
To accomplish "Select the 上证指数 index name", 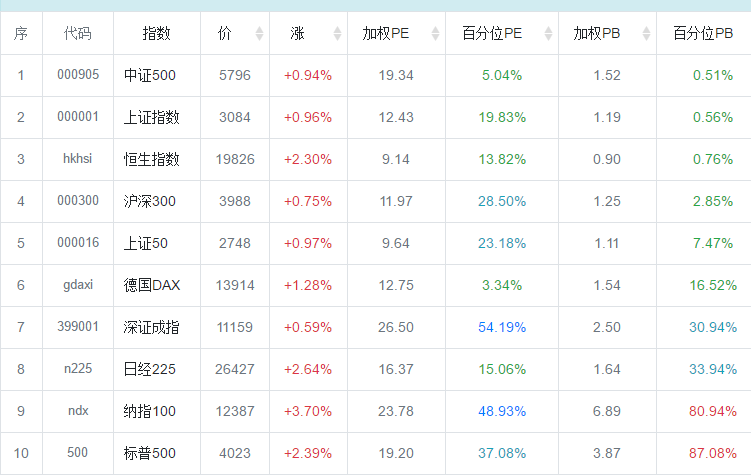I will 152,117.
